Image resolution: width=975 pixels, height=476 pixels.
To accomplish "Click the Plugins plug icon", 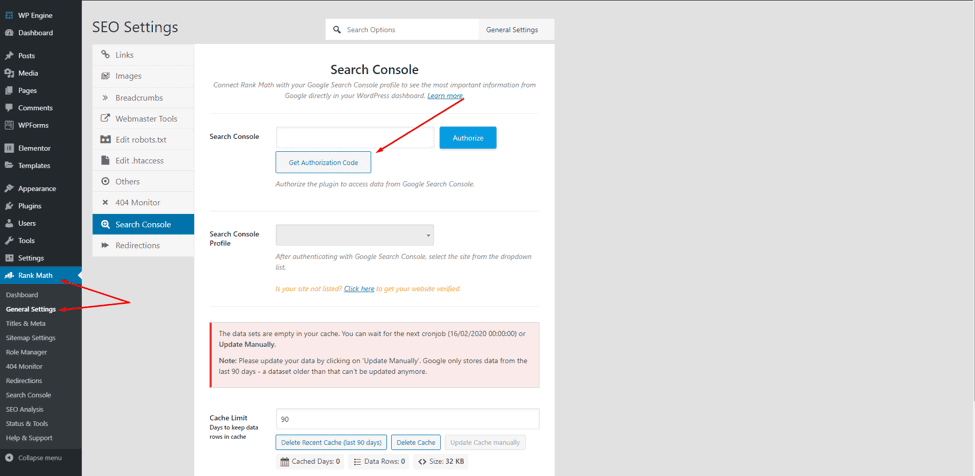I will [x=9, y=206].
